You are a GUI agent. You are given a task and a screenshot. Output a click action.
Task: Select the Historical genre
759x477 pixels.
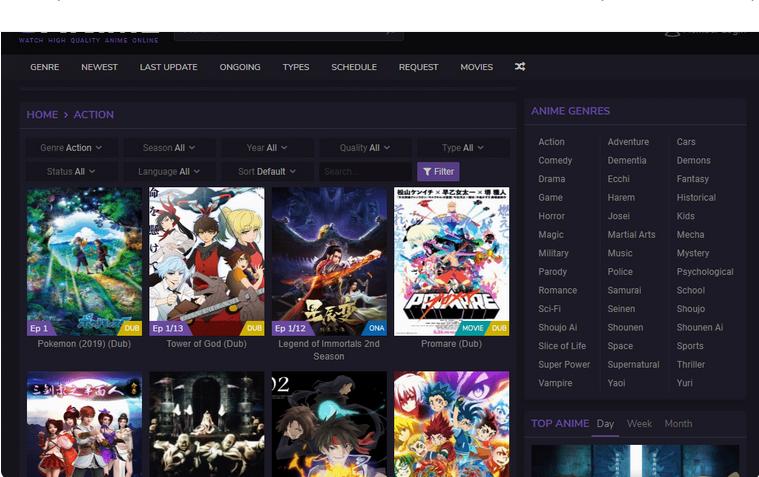696,198
